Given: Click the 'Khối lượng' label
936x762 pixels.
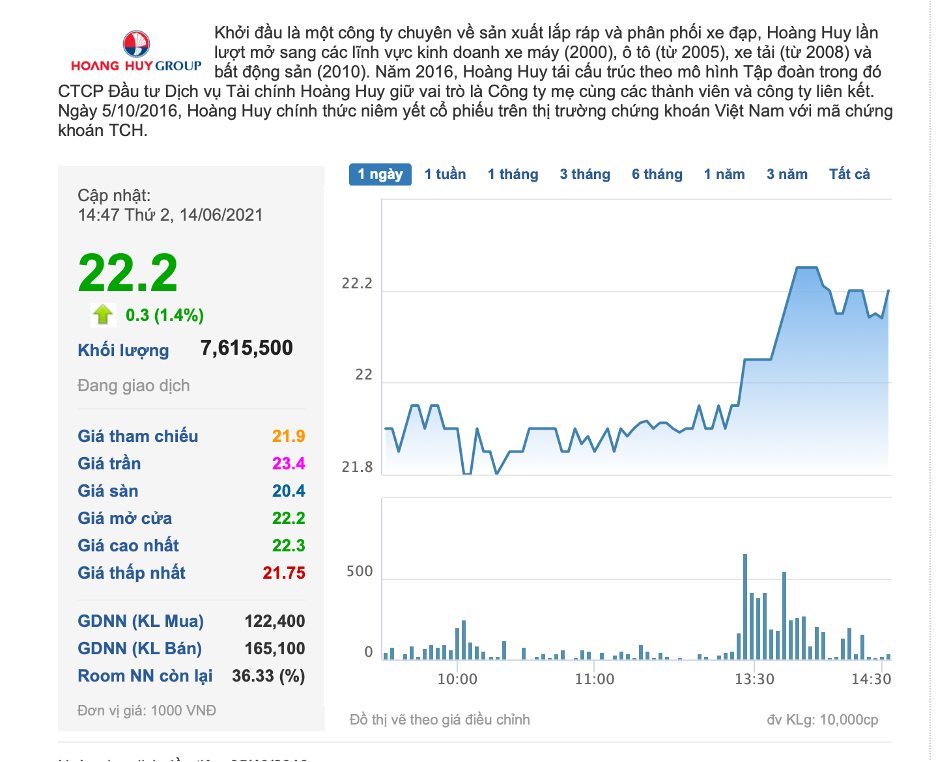Looking at the screenshot, I should click(x=123, y=350).
